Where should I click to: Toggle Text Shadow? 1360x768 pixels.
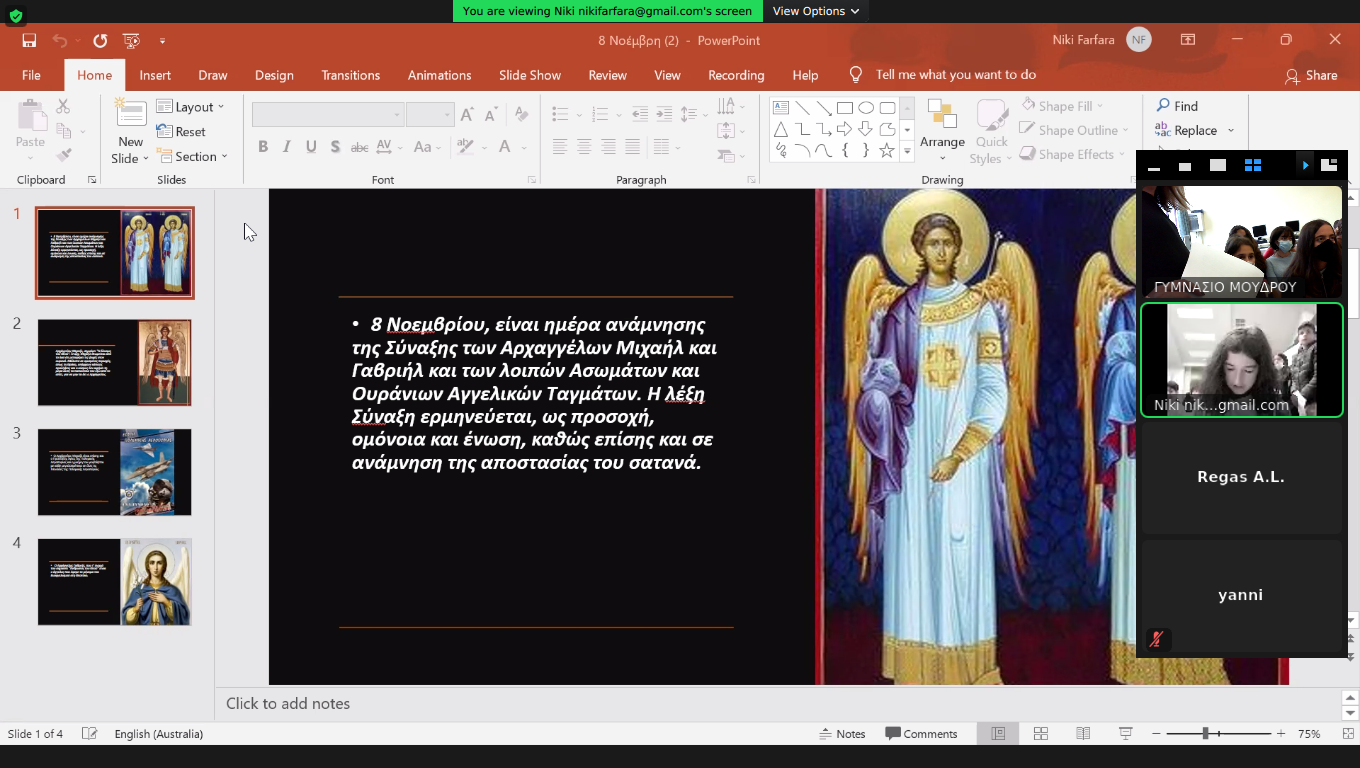(336, 147)
